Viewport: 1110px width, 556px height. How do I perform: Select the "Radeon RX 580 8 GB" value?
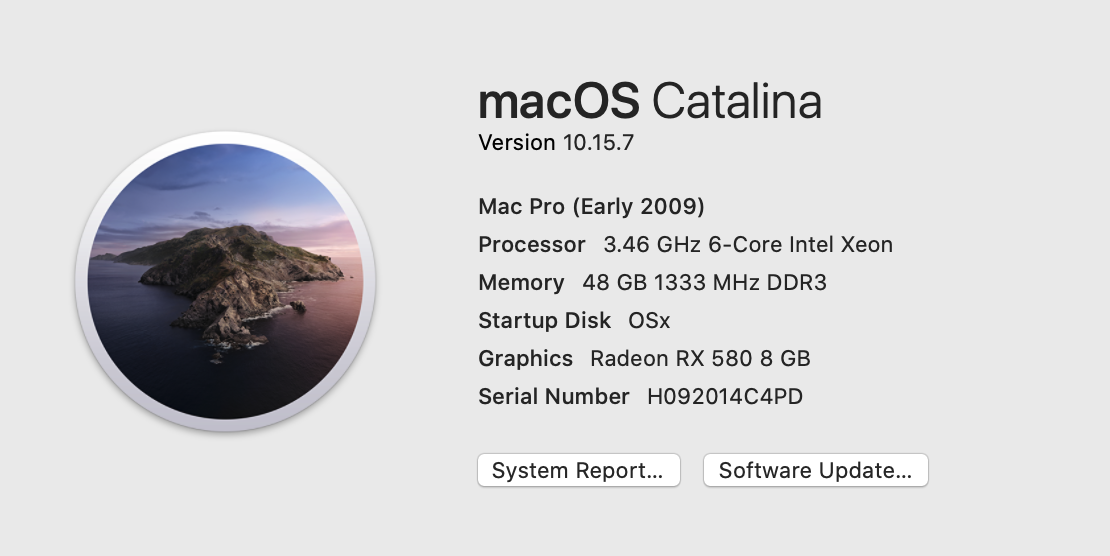700,359
